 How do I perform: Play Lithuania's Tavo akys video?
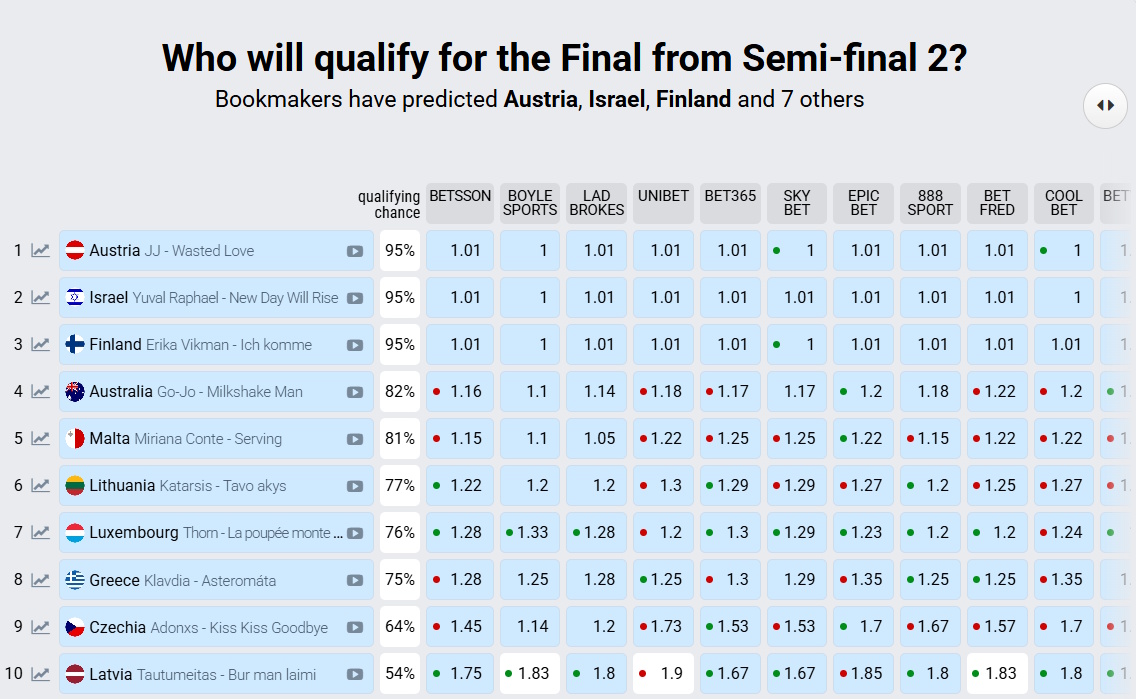355,486
